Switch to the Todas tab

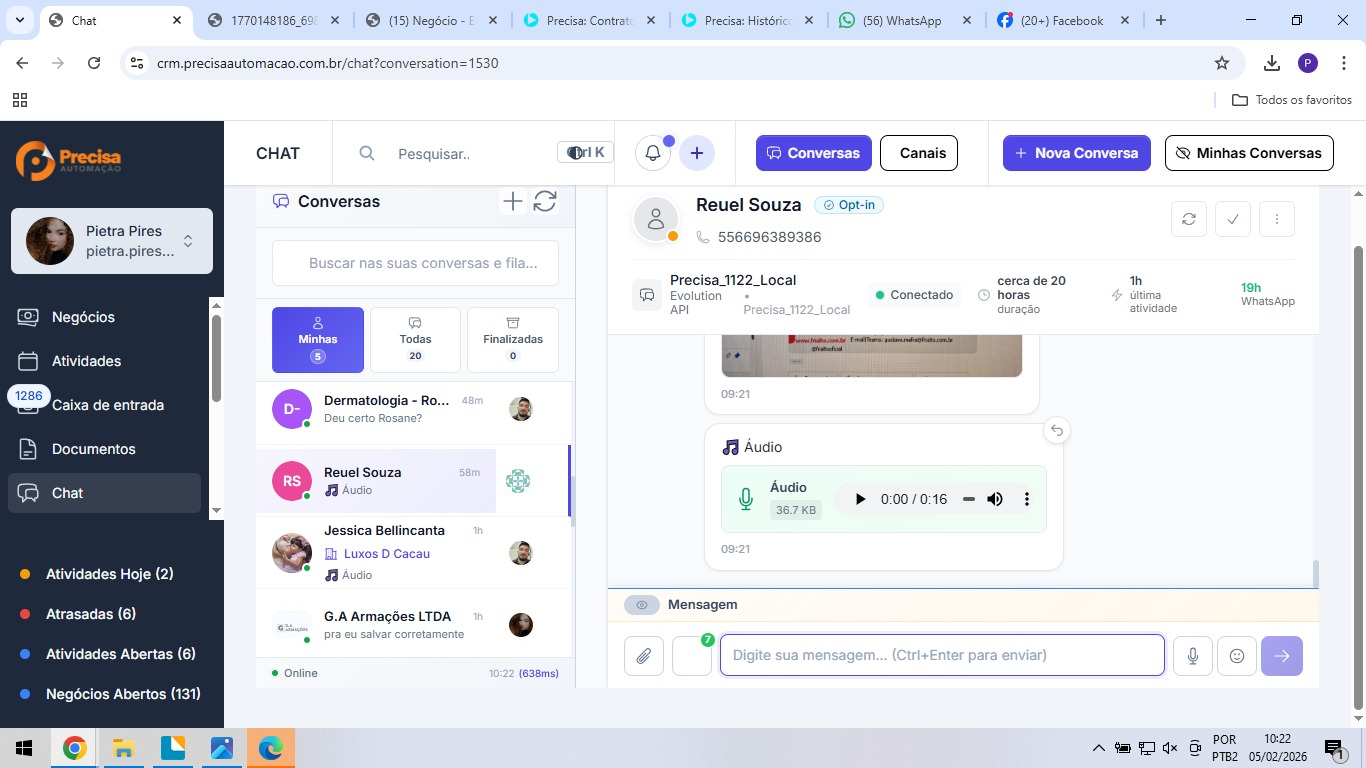point(415,340)
